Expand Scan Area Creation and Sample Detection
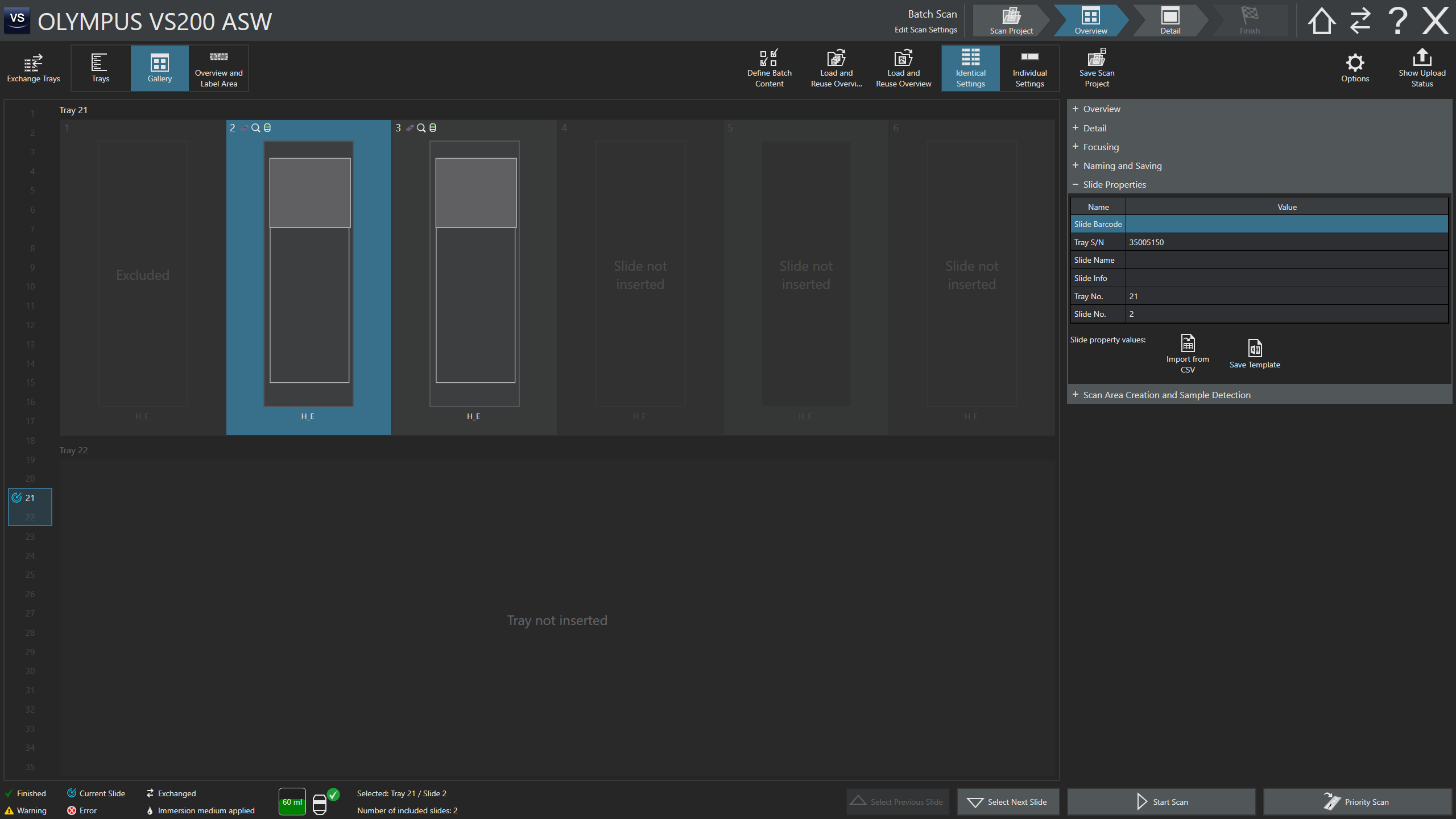 point(1166,395)
